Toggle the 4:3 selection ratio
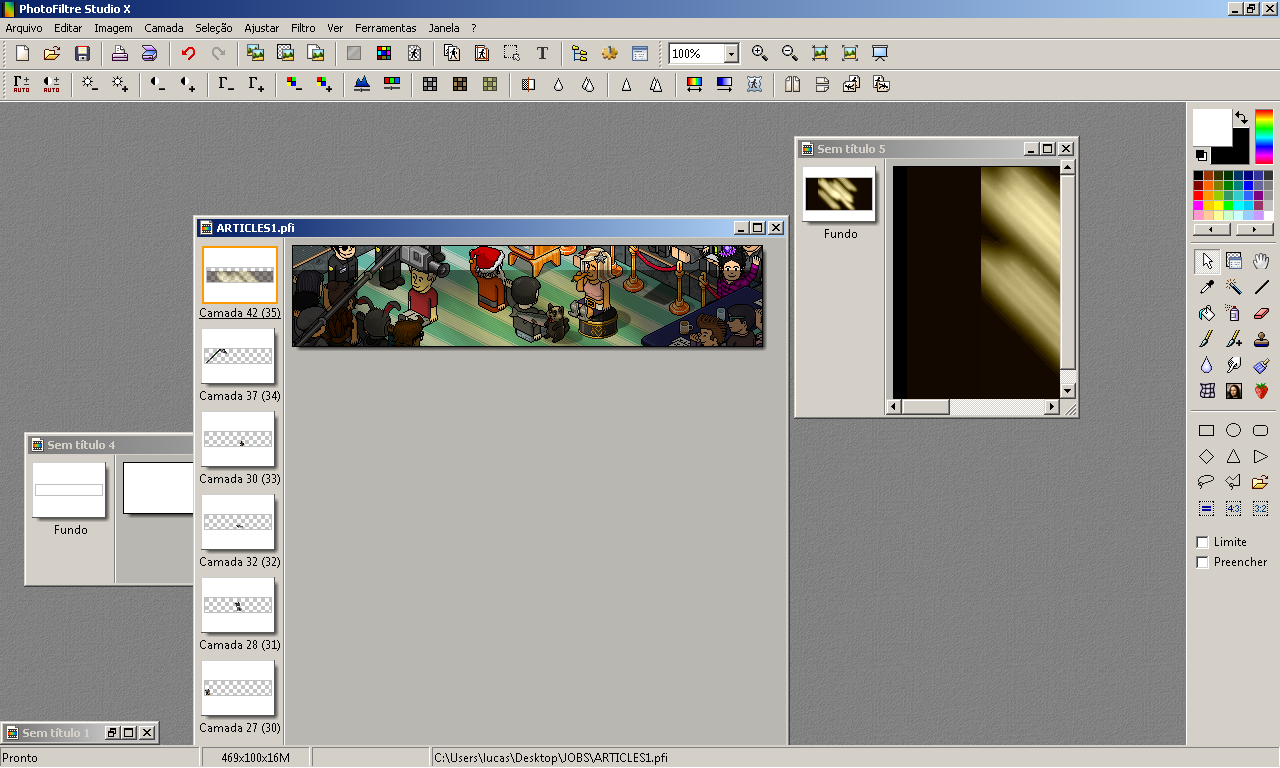 coord(1233,507)
